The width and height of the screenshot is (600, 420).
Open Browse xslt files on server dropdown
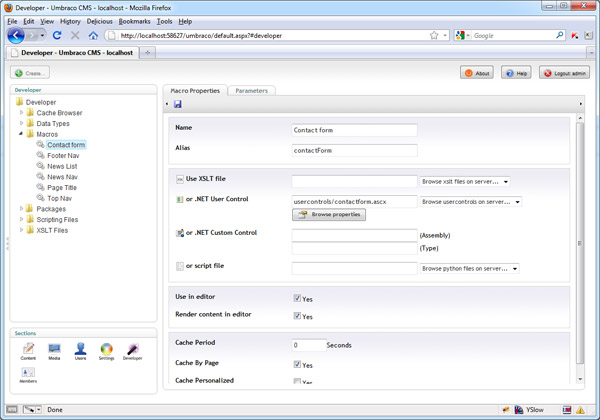(465, 182)
